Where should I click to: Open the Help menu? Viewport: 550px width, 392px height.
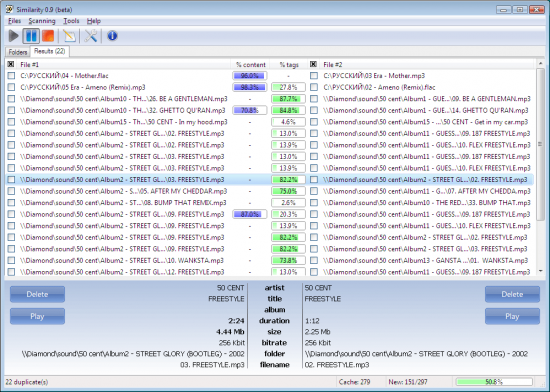(94, 21)
